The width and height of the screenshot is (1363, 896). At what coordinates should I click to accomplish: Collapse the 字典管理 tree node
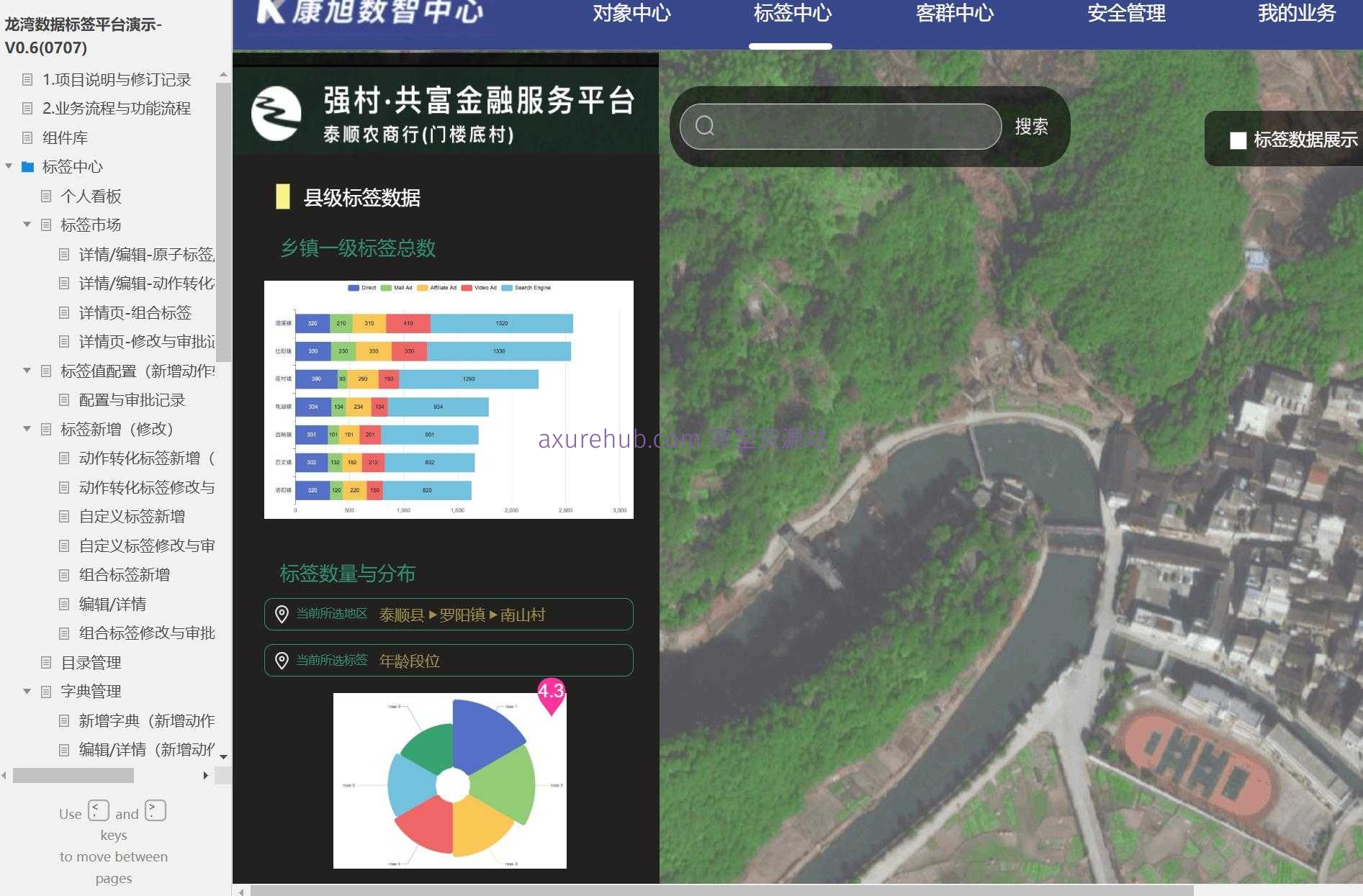[27, 691]
